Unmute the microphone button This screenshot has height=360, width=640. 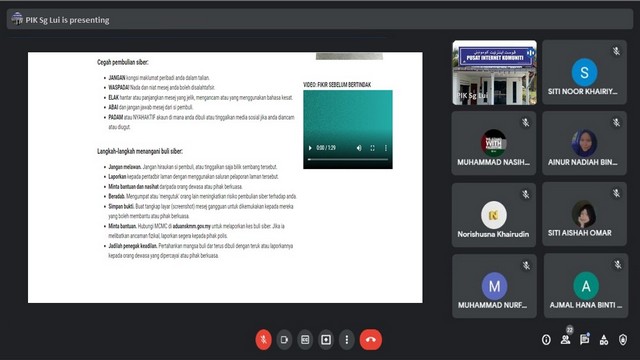pos(263,339)
